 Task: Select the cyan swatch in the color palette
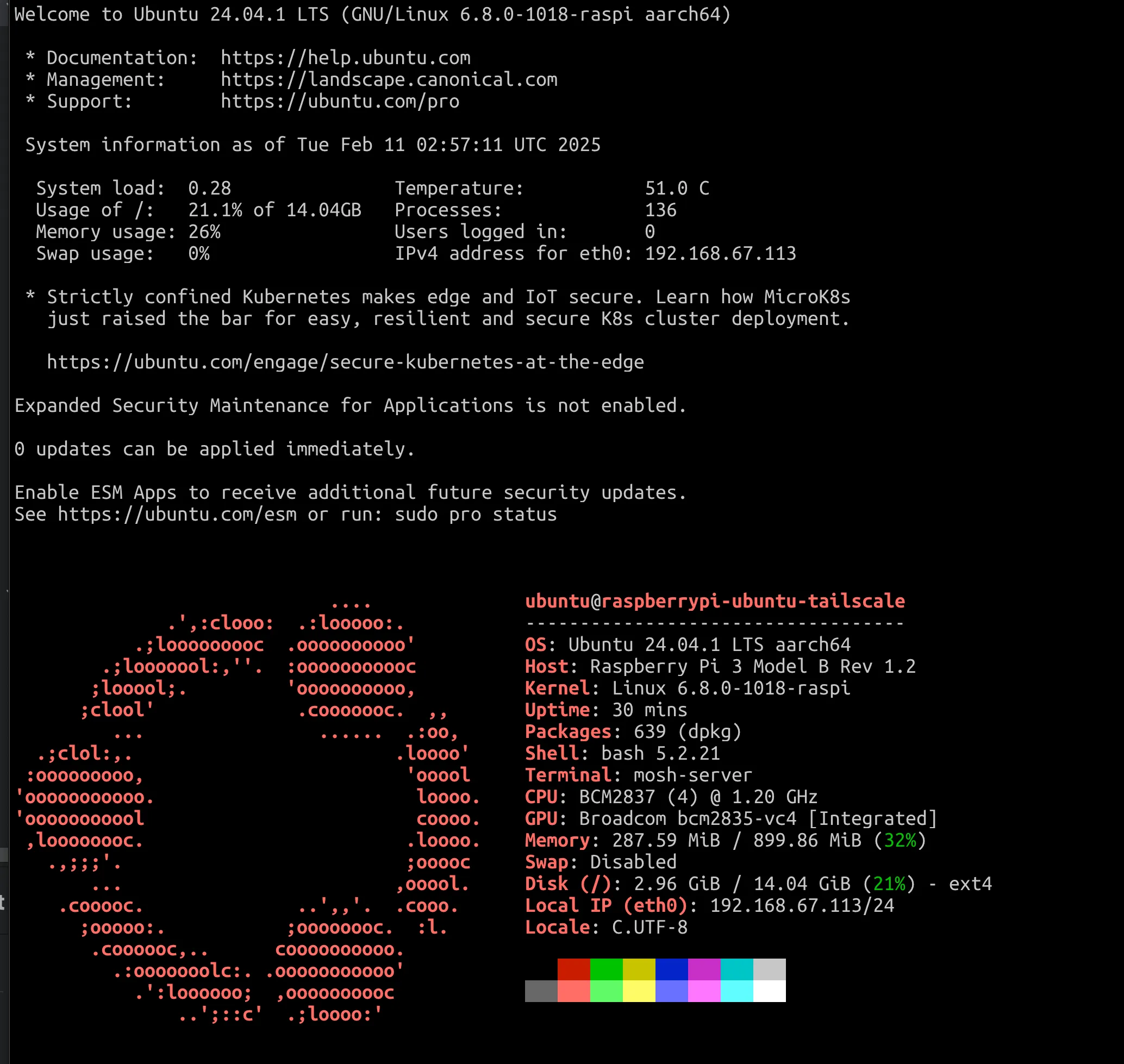737,970
